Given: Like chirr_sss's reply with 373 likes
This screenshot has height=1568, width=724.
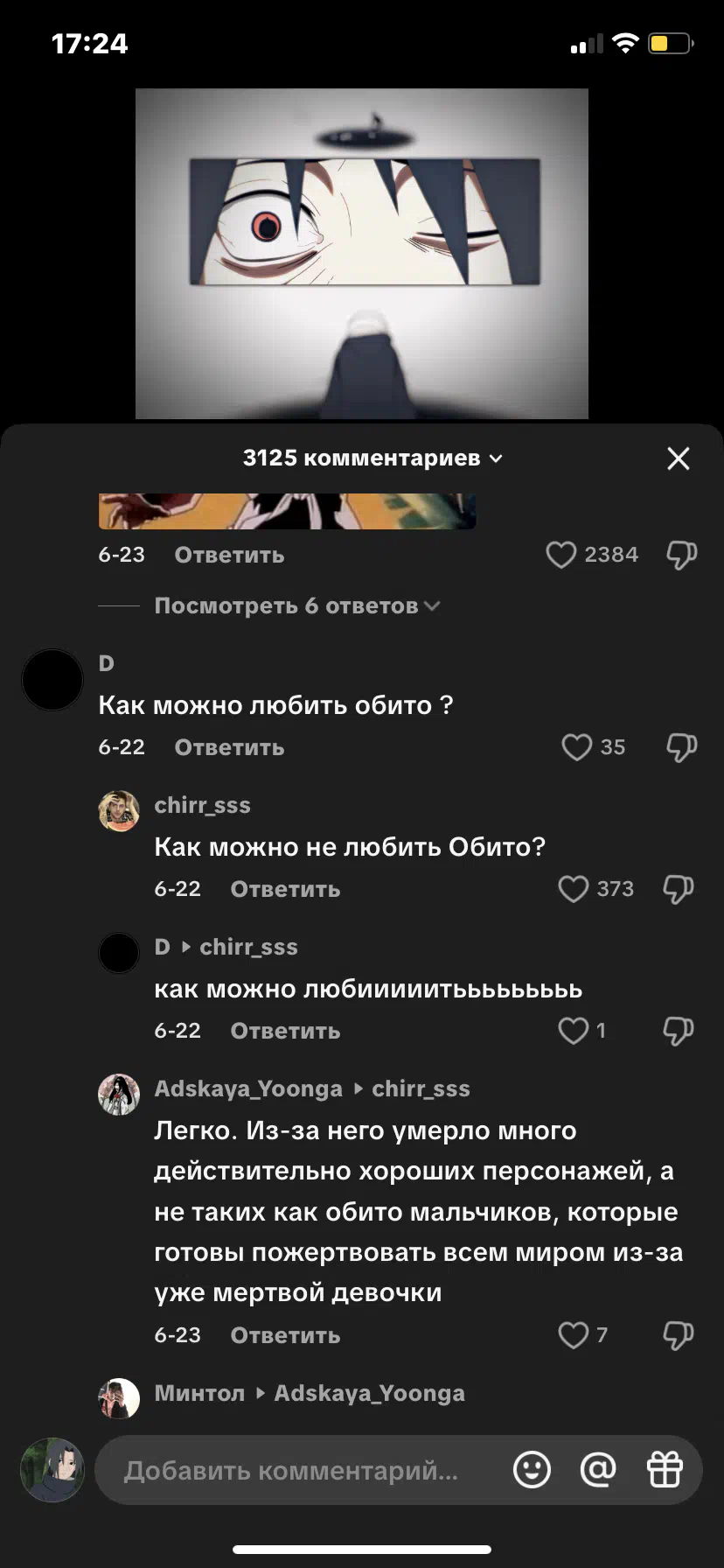Looking at the screenshot, I should (573, 889).
